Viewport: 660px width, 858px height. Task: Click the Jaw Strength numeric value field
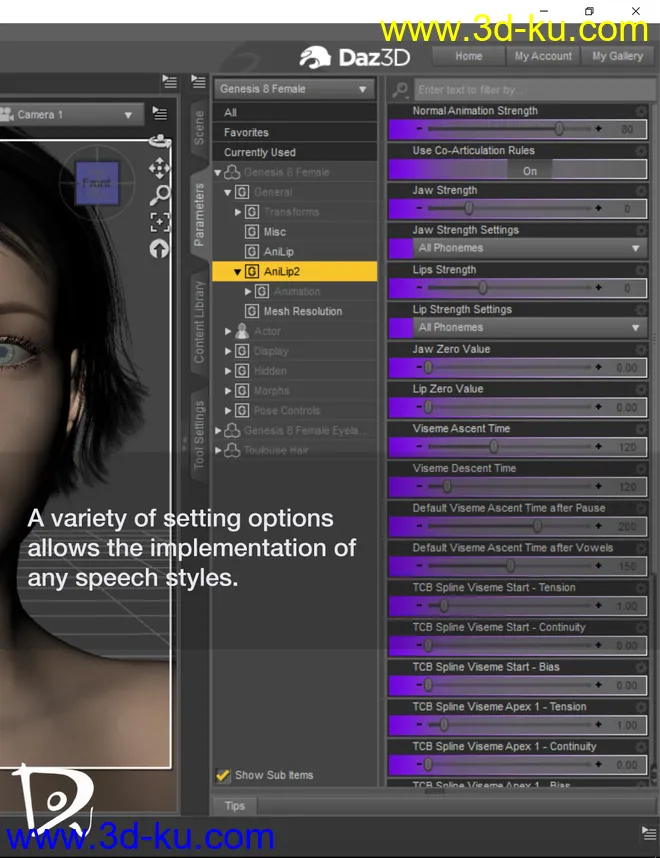click(627, 208)
